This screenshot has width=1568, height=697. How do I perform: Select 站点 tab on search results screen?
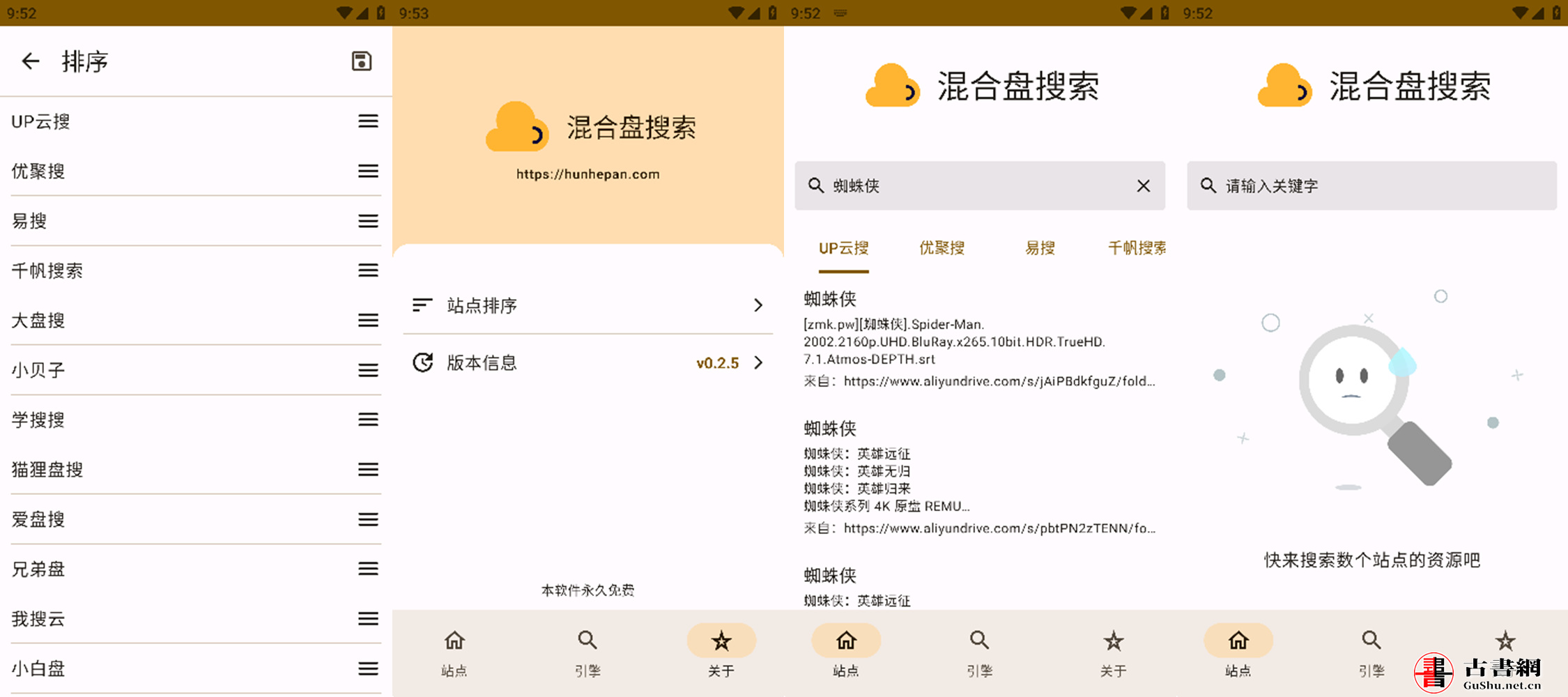coord(846,654)
